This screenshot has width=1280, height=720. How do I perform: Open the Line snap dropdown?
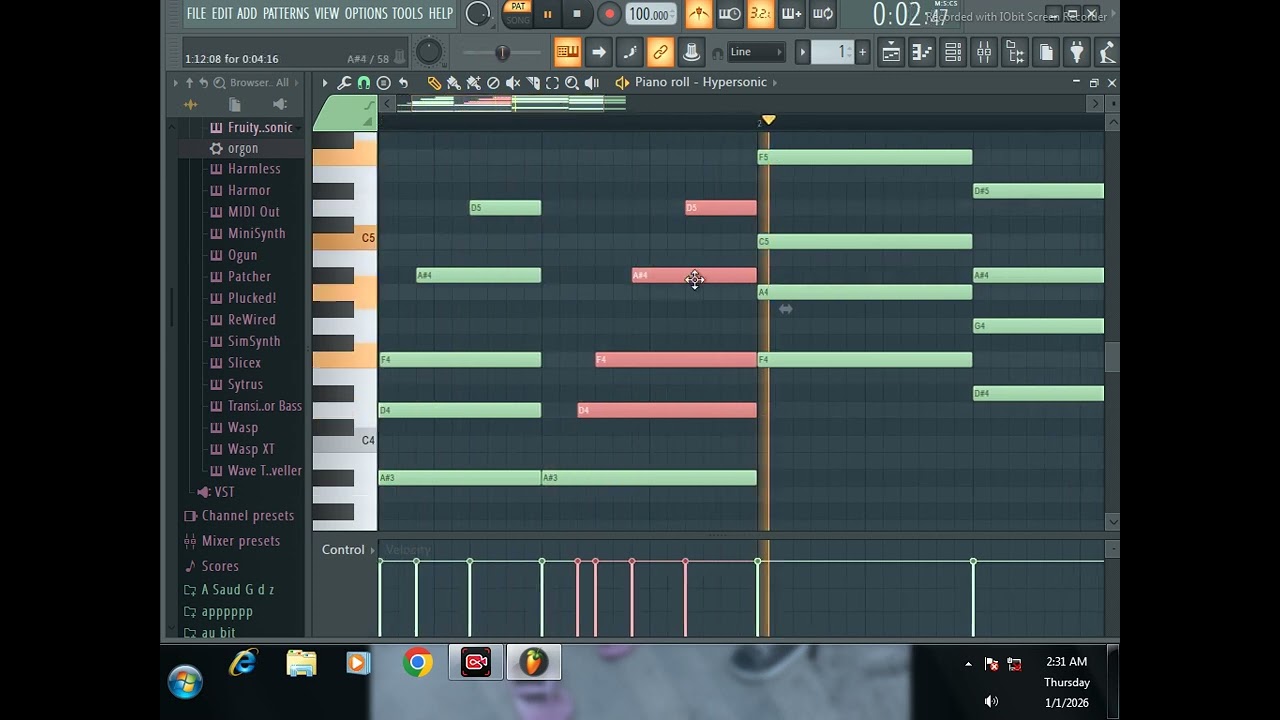pyautogui.click(x=756, y=52)
